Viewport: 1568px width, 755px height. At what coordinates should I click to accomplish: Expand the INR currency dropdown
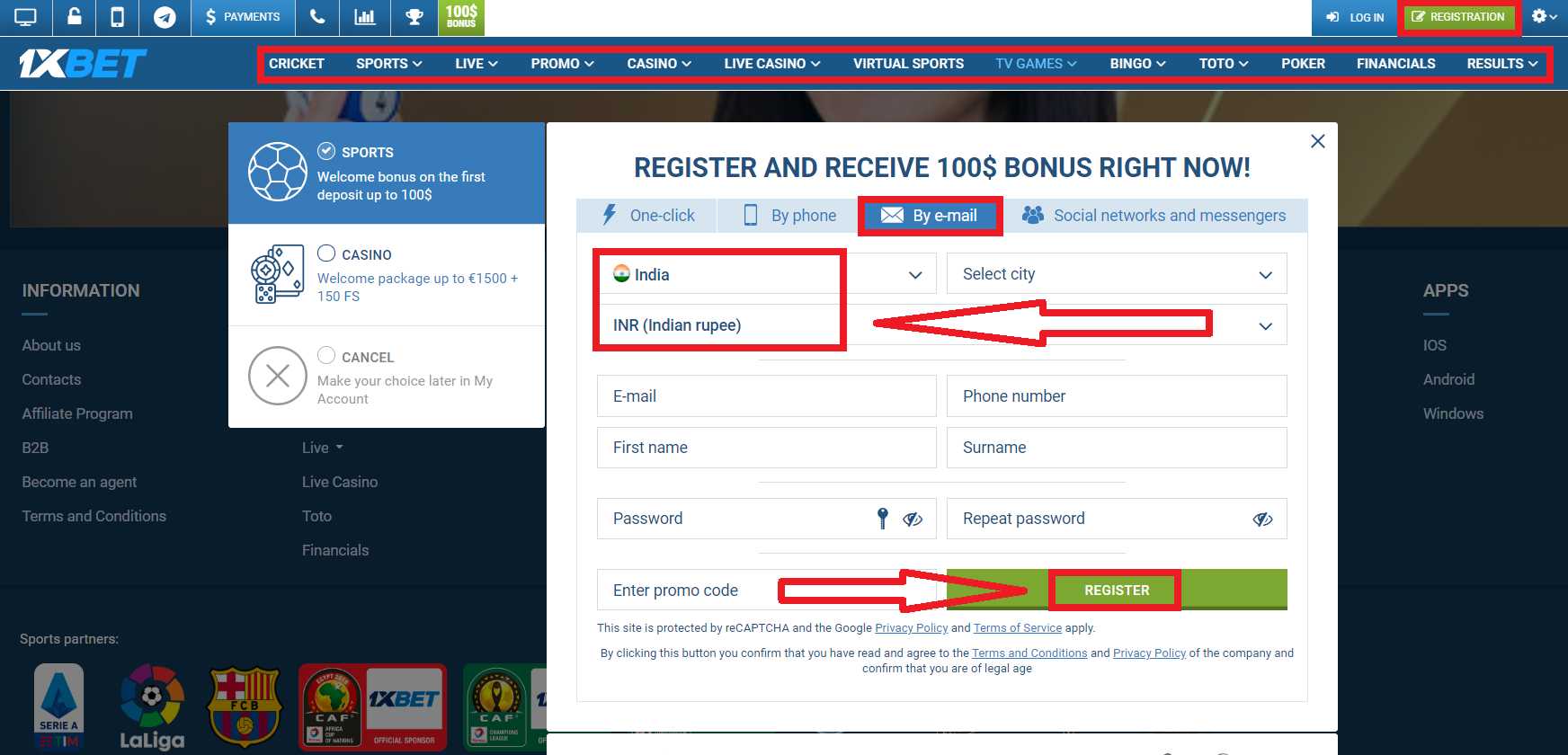click(941, 324)
